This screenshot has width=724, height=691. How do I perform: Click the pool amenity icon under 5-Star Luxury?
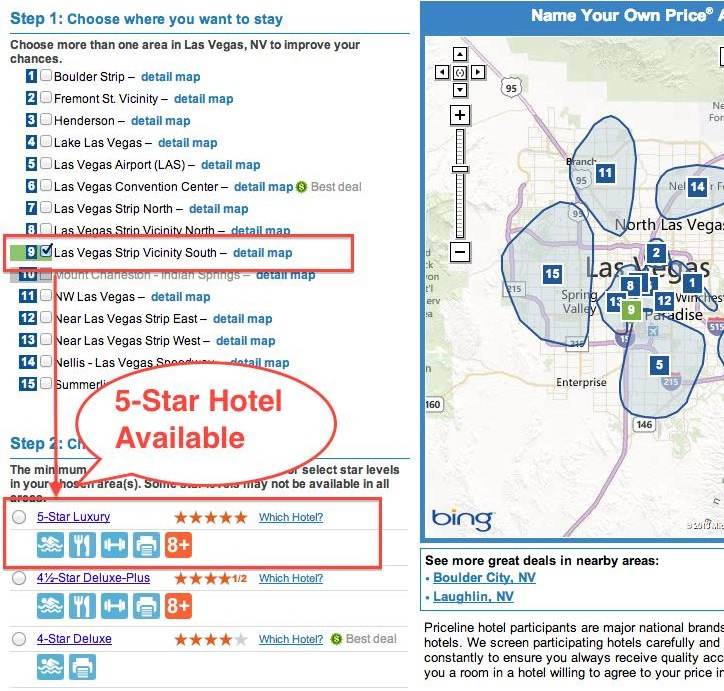[50, 545]
